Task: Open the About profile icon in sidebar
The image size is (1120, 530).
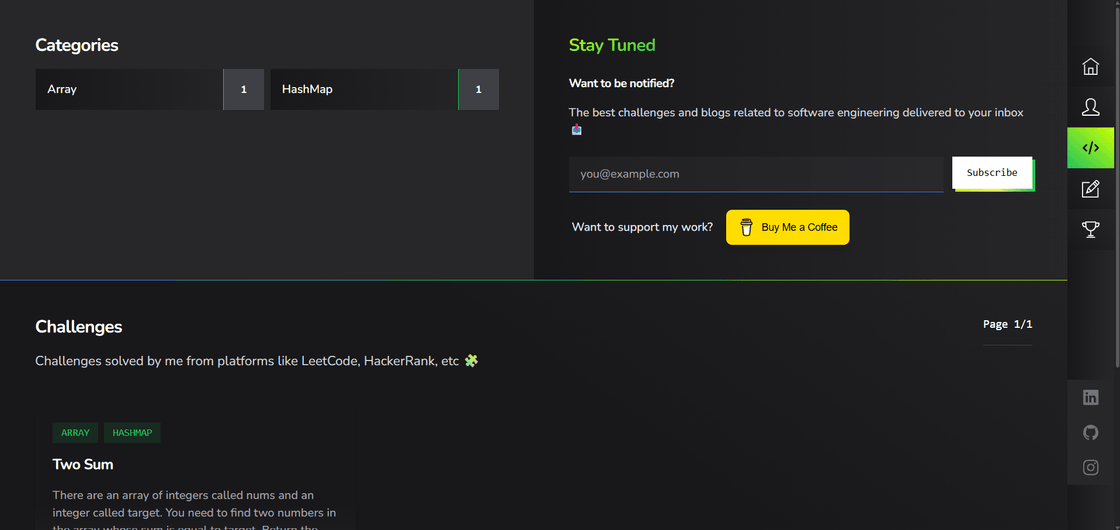Action: click(1090, 107)
